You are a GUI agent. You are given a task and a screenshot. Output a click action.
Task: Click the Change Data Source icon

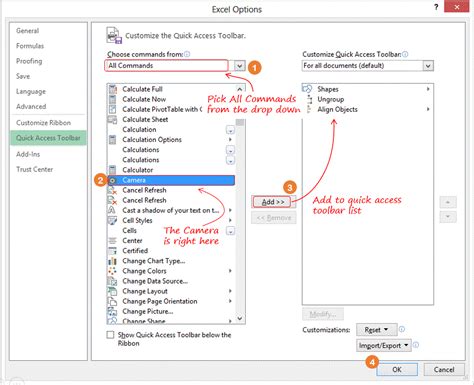tap(112, 281)
